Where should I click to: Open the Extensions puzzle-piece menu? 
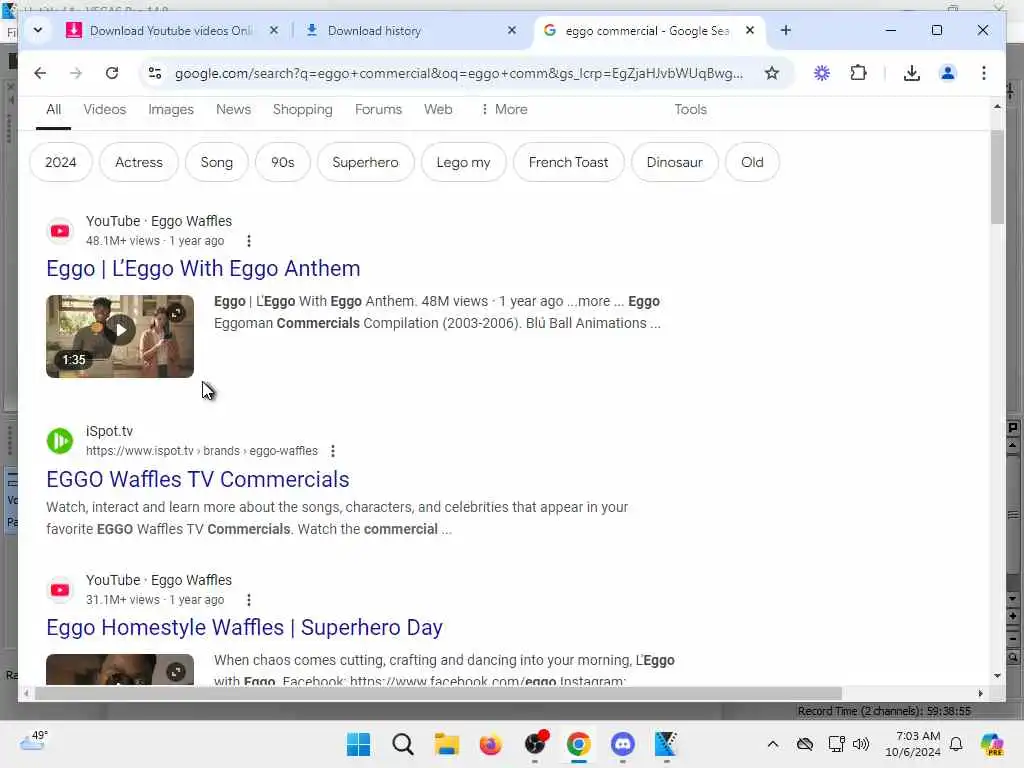(x=858, y=73)
